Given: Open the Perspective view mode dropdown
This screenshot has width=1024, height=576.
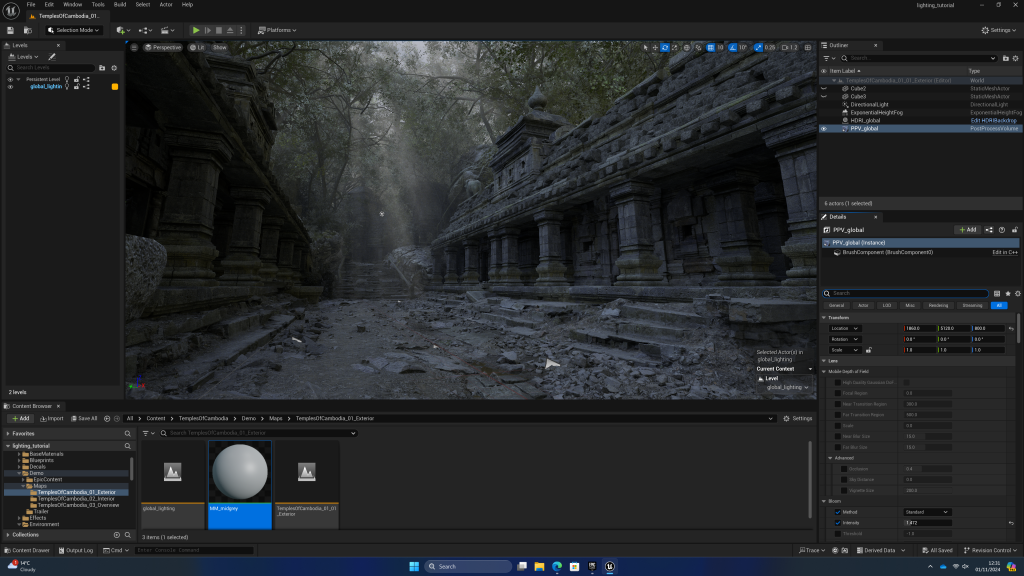Looking at the screenshot, I should (x=163, y=48).
